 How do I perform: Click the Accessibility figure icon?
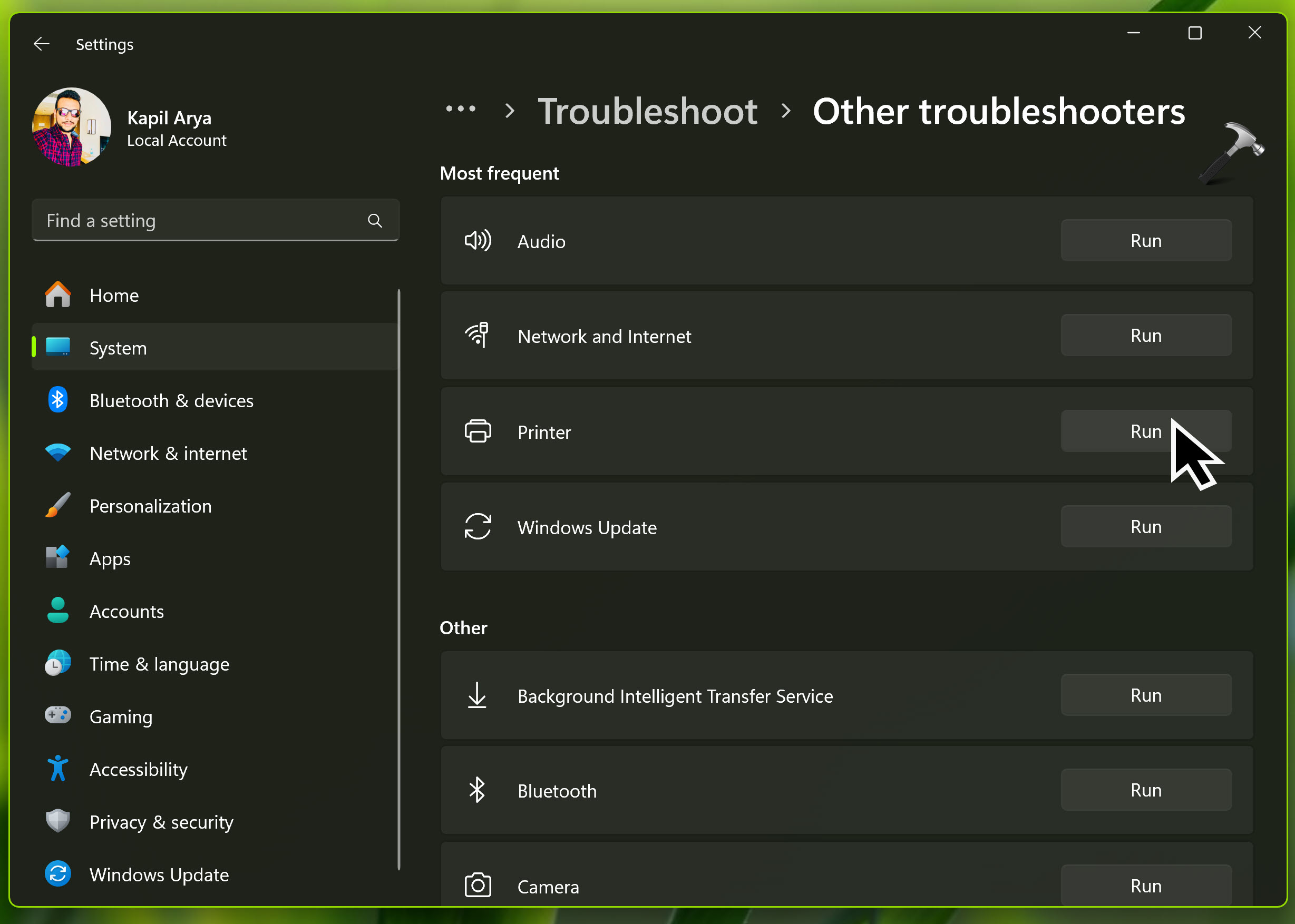[58, 769]
